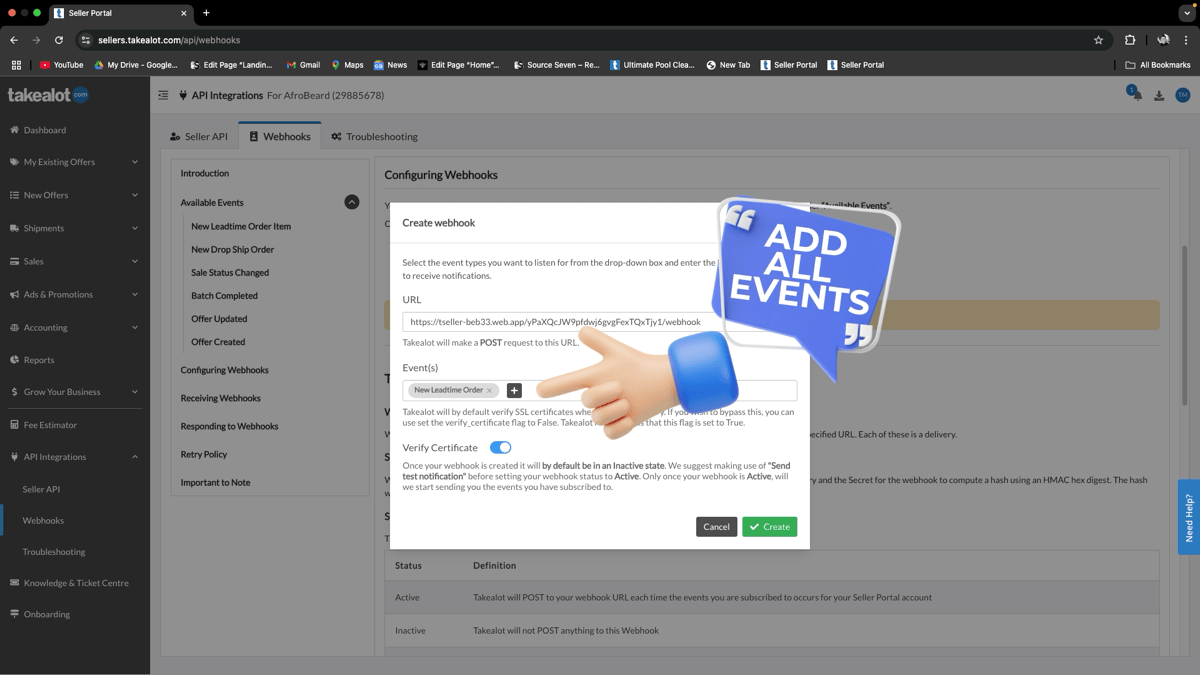
Task: Click the takealot logo
Action: [48, 95]
